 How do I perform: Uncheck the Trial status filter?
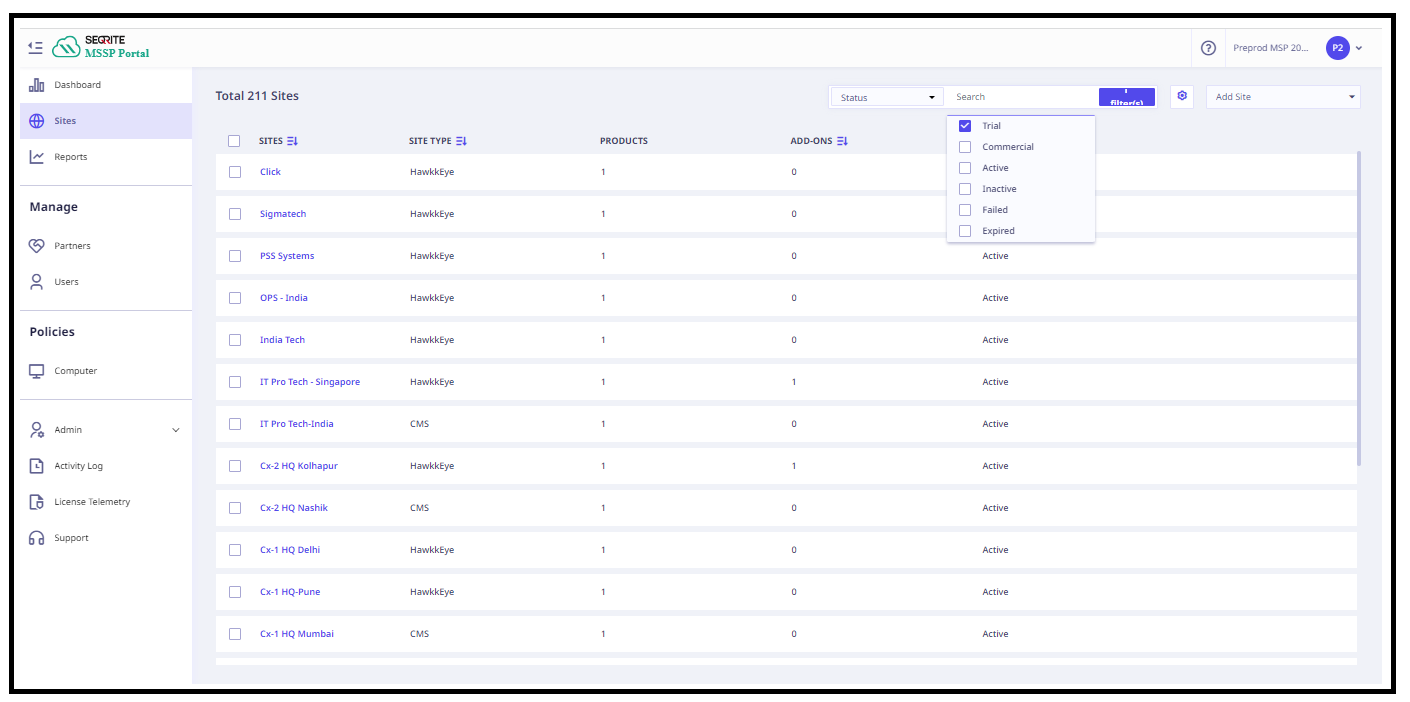[965, 126]
